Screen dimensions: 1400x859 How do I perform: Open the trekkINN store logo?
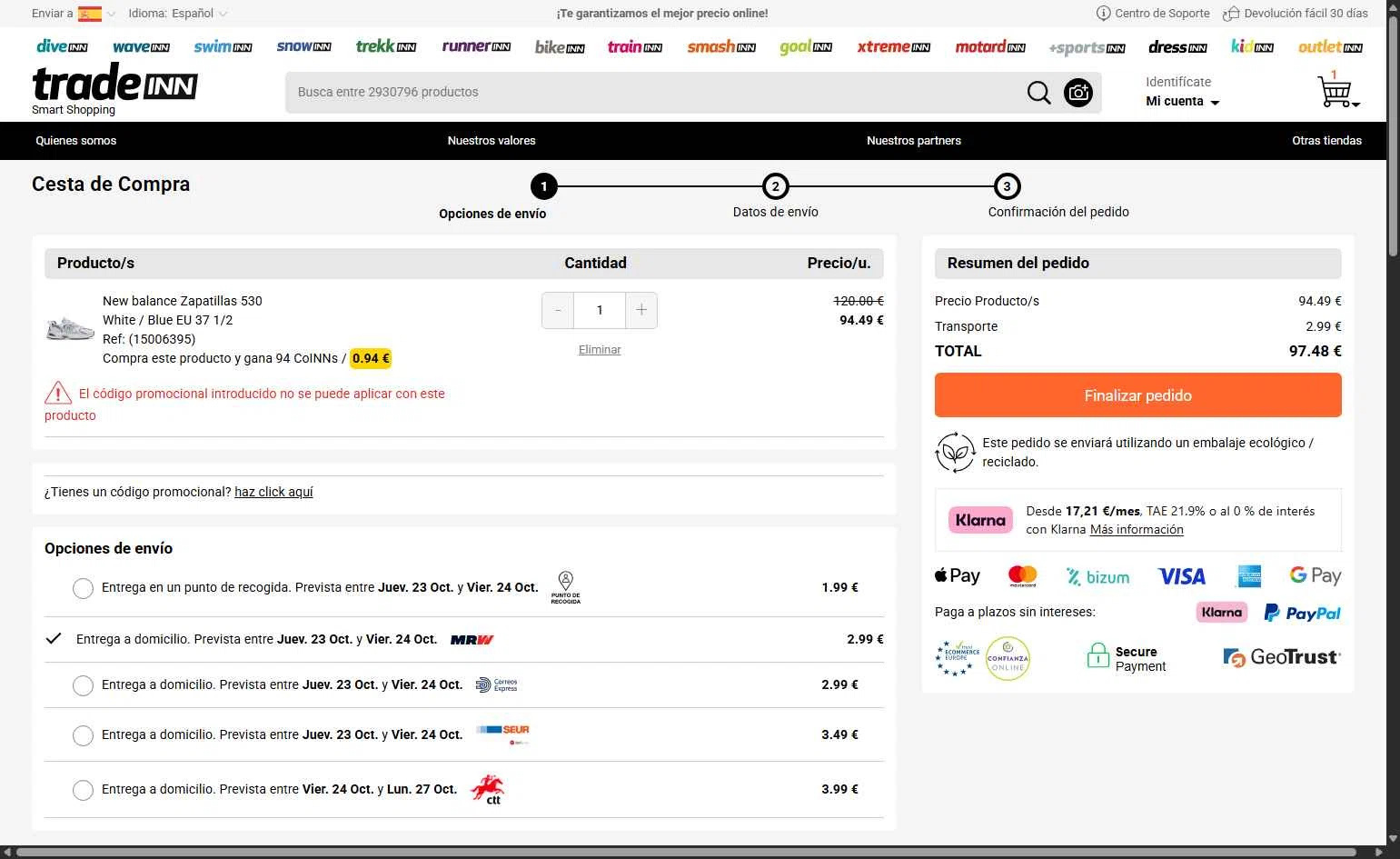point(386,46)
